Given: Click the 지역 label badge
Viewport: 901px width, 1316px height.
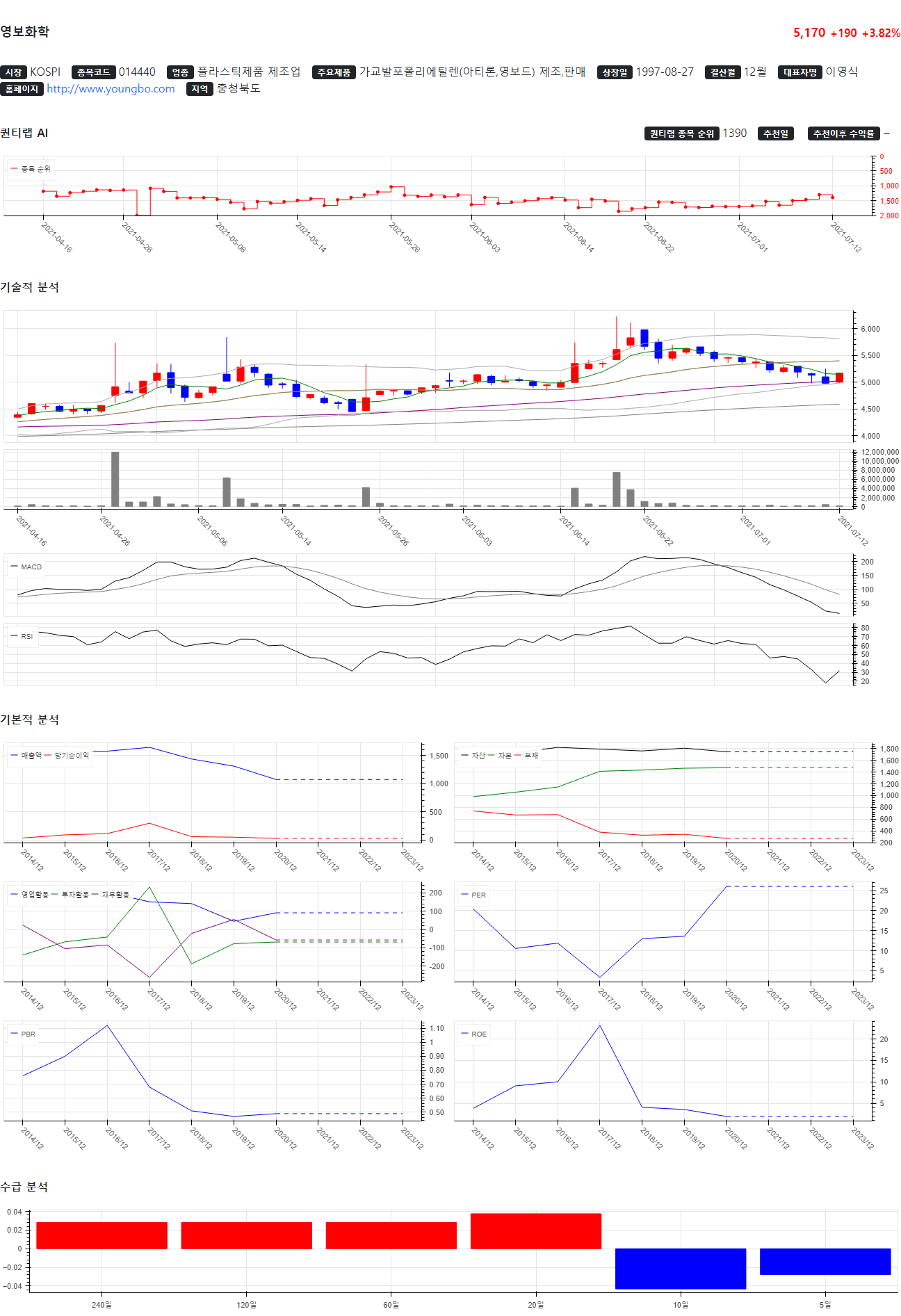Looking at the screenshot, I should (x=200, y=89).
